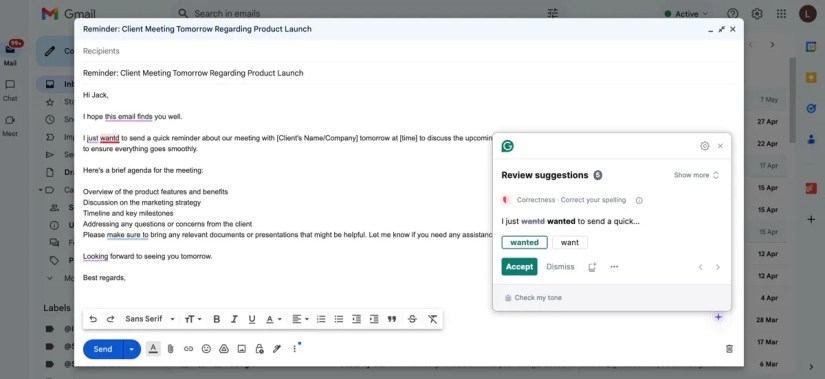This screenshot has width=825, height=379.
Task: Open the Sans Serif font dropdown
Action: click(x=150, y=319)
